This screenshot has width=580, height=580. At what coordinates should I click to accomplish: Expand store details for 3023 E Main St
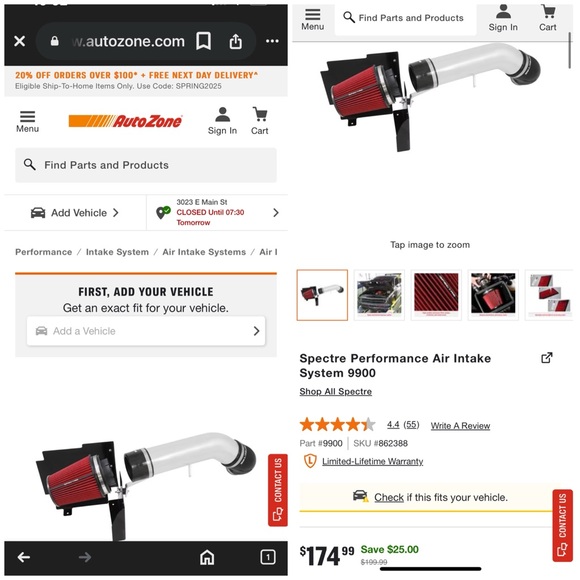pos(218,213)
